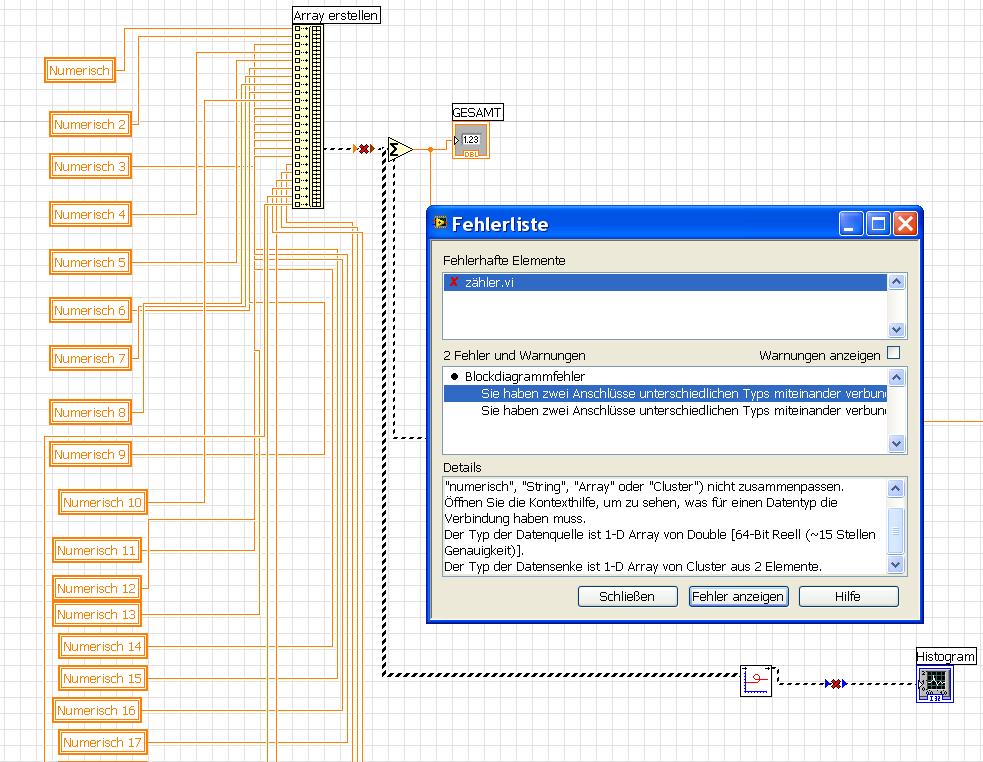983x762 pixels.
Task: Click the Numerisch 12 control terminal
Action: (96, 589)
